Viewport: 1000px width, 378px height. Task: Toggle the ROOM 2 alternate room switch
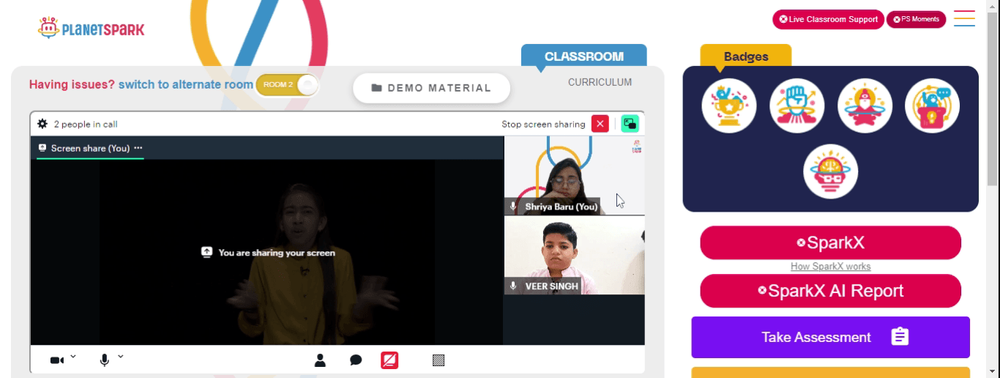(x=287, y=85)
